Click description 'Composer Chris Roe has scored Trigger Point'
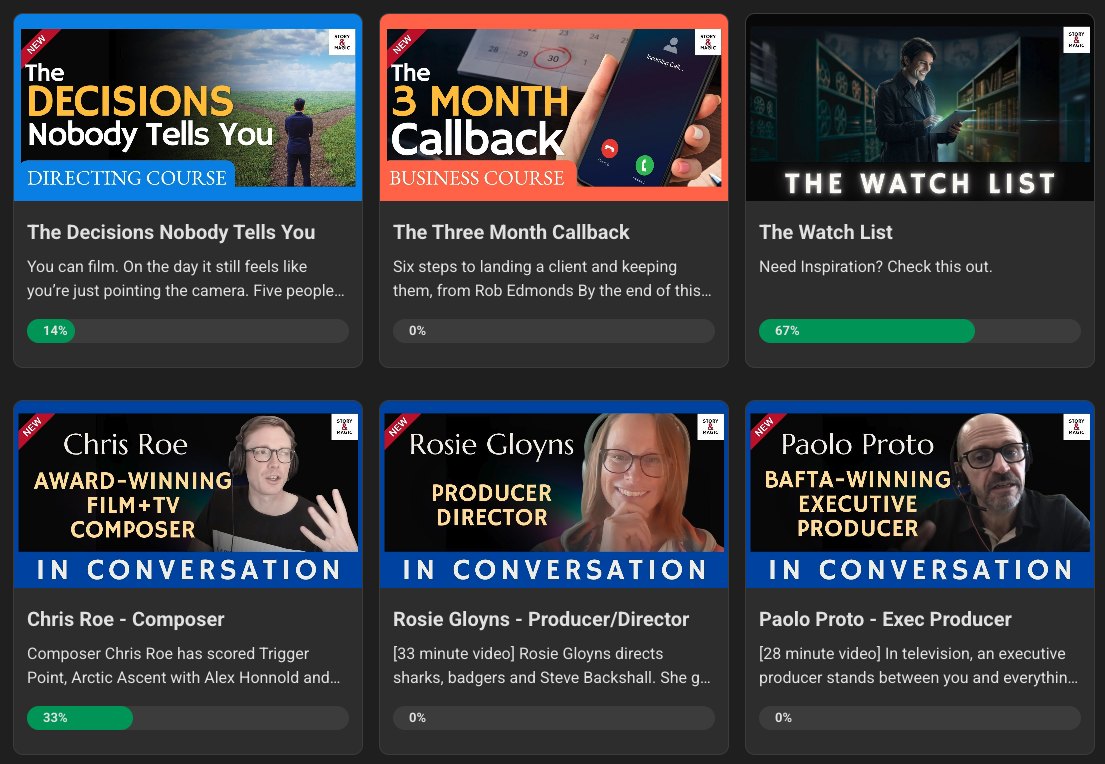Screen dimensions: 1105x764 (x=183, y=665)
